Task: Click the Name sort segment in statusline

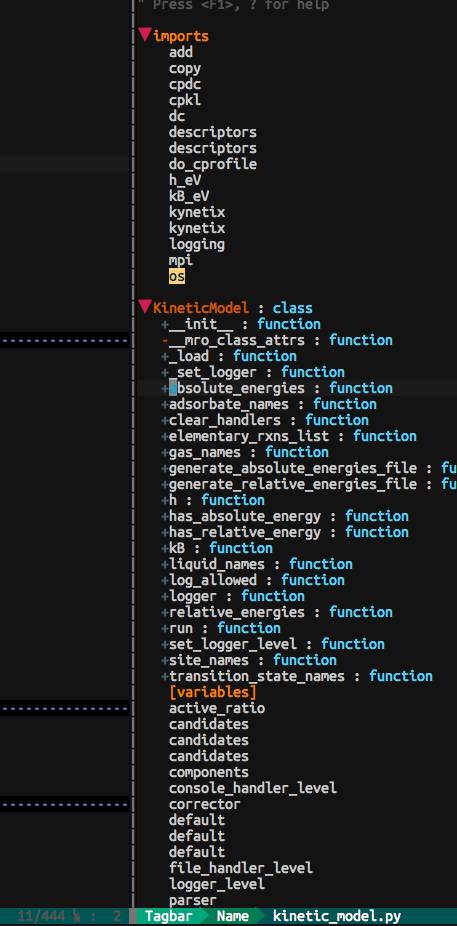Action: click(x=233, y=917)
